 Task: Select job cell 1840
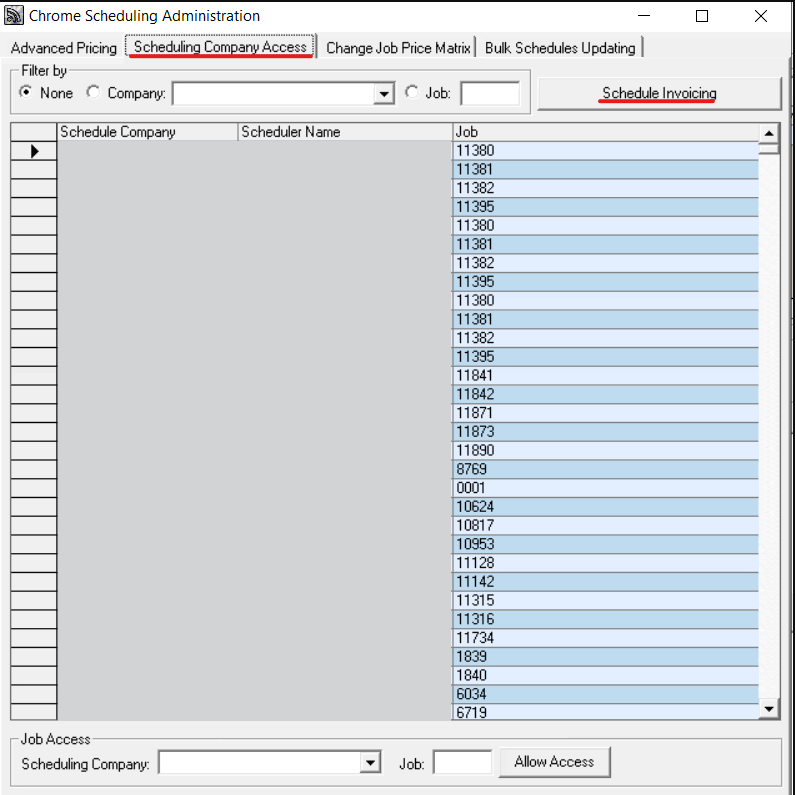(605, 676)
